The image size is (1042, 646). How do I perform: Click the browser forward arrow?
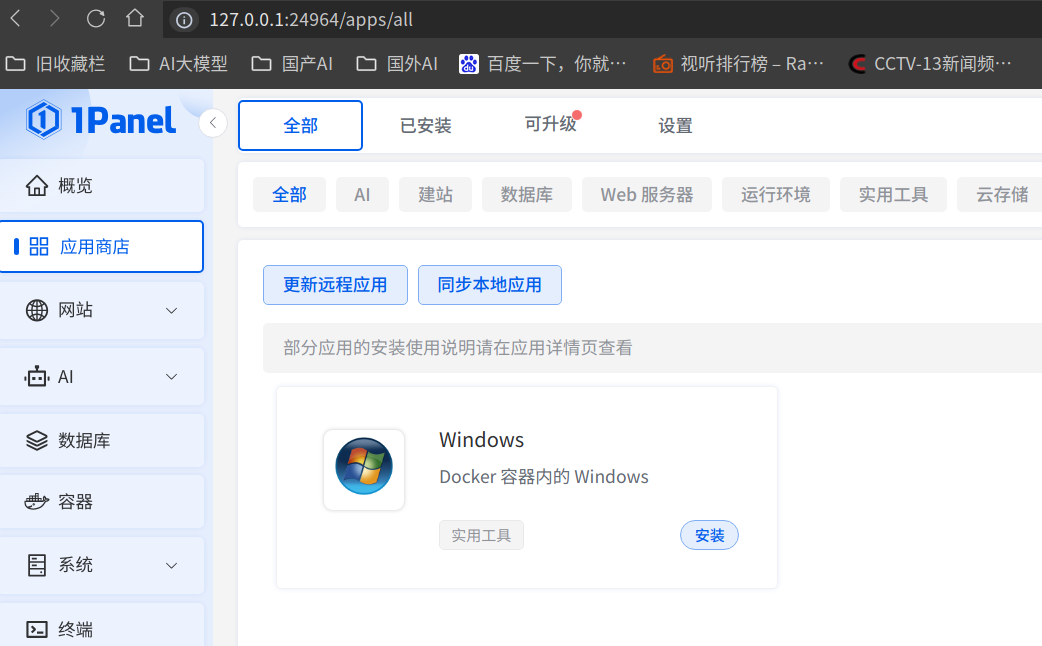point(54,19)
